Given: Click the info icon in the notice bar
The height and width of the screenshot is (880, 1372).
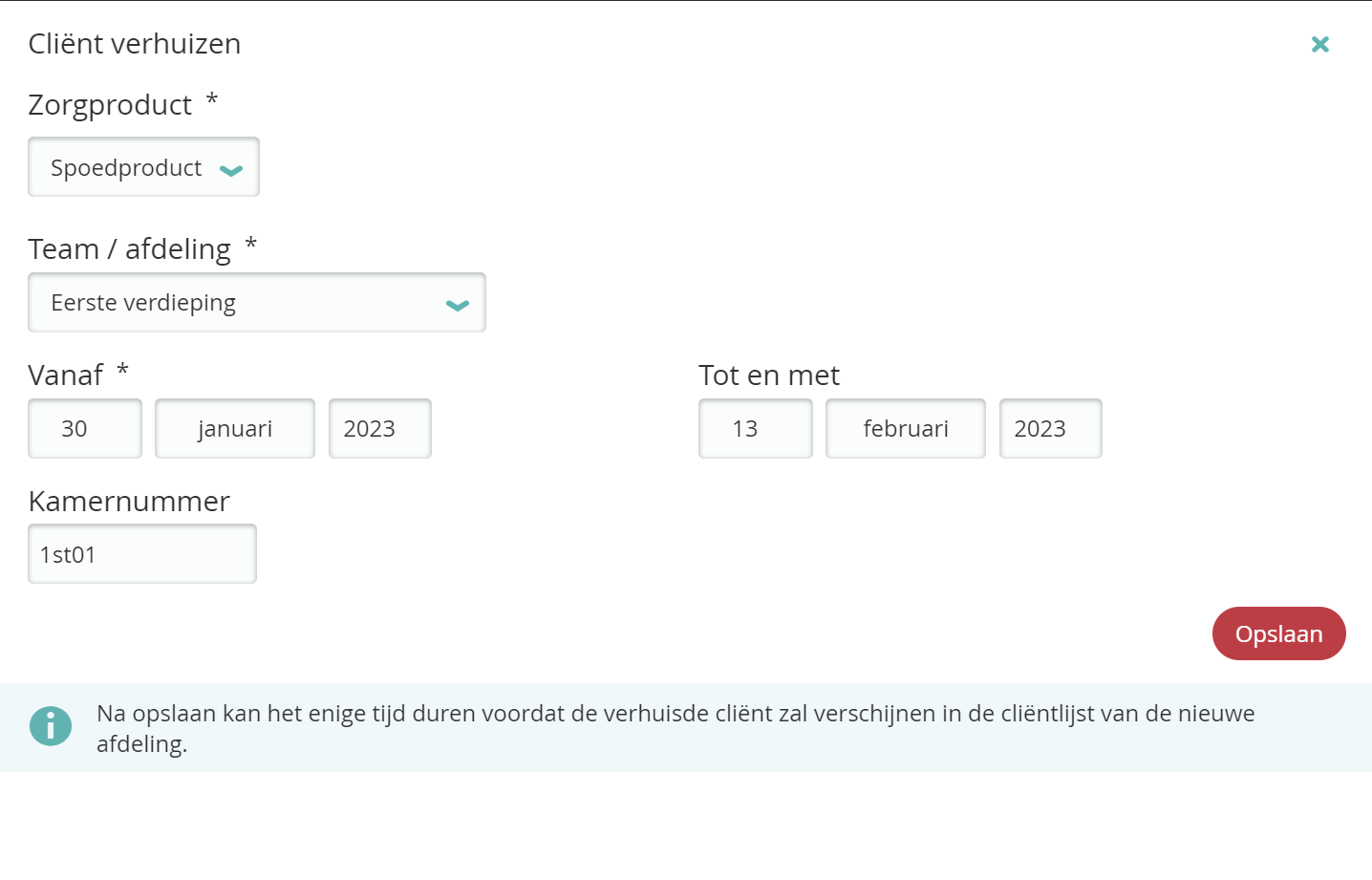Looking at the screenshot, I should pos(51,726).
